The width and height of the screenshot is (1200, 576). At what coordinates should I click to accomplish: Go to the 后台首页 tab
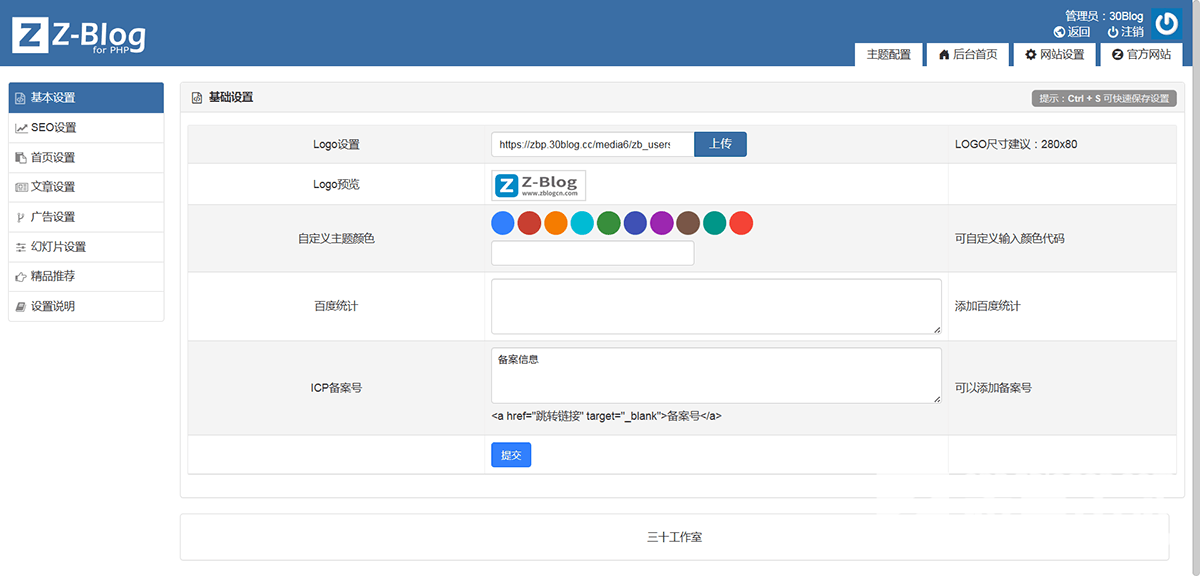click(x=968, y=55)
